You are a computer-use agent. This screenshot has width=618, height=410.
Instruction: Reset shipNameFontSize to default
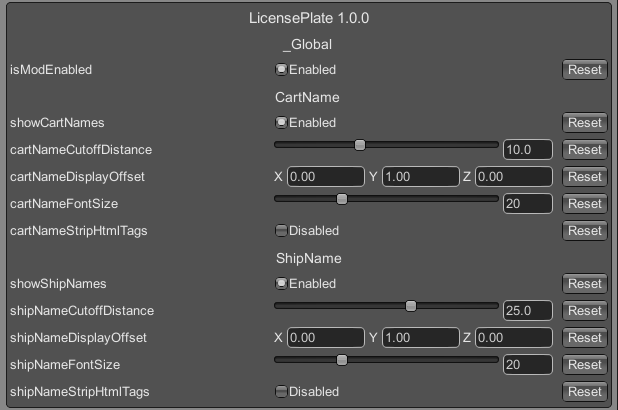tap(584, 365)
